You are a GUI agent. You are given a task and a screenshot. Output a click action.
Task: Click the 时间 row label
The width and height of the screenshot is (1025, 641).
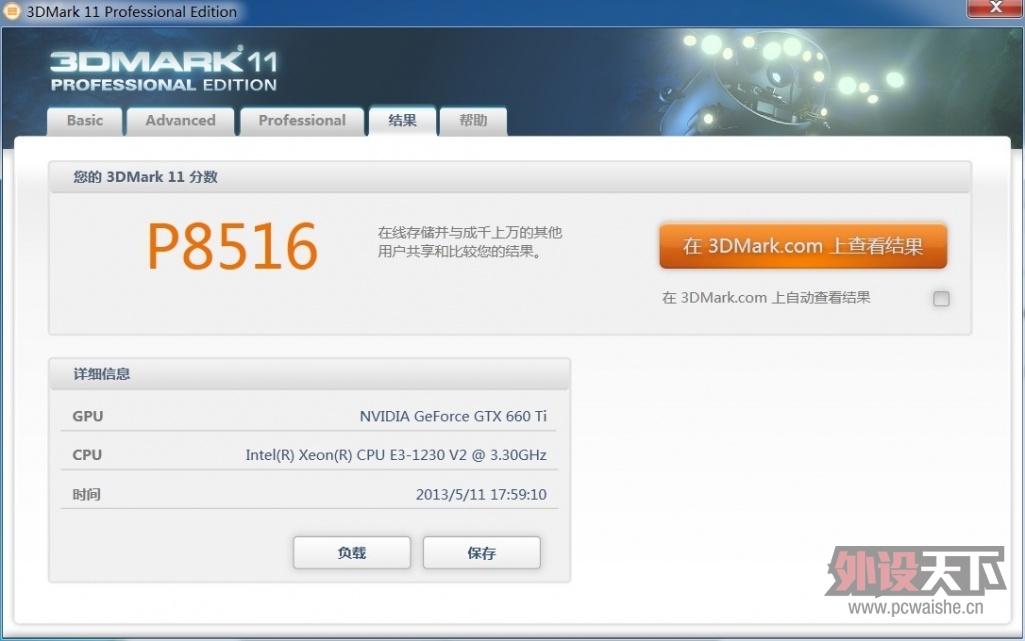click(x=86, y=495)
